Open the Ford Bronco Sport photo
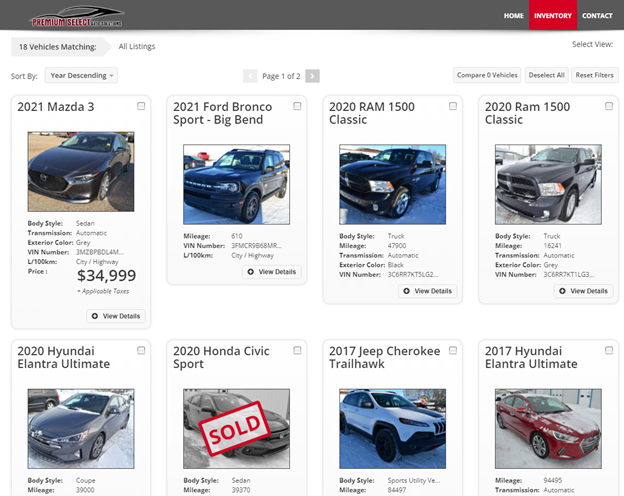The width and height of the screenshot is (624, 496). 236,184
